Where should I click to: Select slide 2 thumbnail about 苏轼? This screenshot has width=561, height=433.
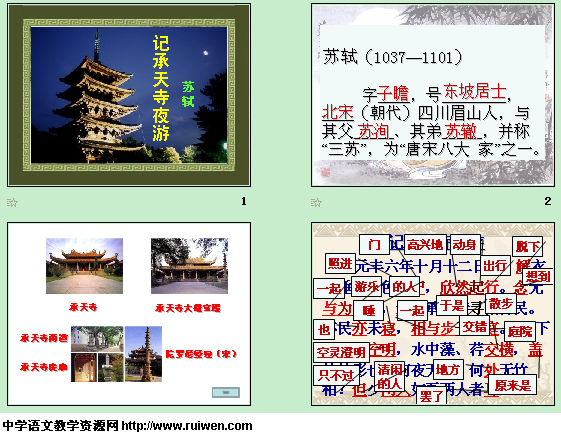433,95
